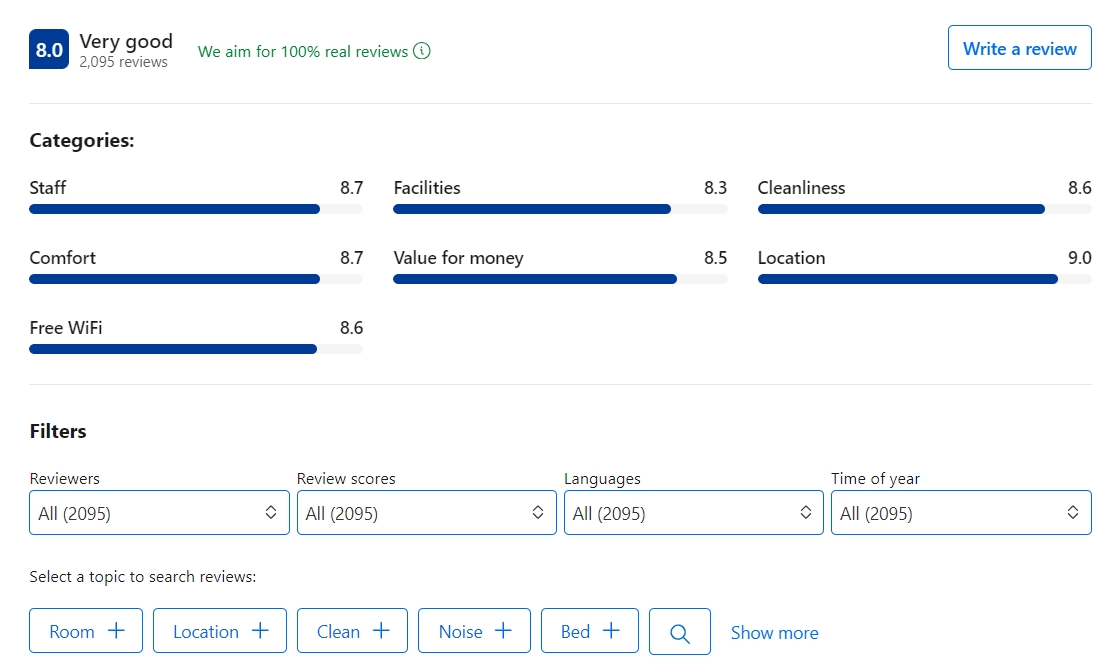Screen dimensions: 1114x664
Task: Click the magnifier search topic icon button
Action: click(x=680, y=632)
